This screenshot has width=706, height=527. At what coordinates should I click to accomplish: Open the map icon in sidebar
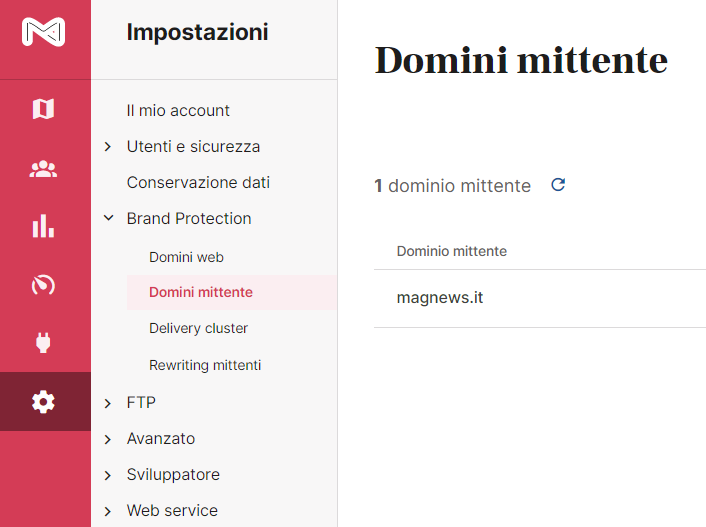[x=43, y=109]
